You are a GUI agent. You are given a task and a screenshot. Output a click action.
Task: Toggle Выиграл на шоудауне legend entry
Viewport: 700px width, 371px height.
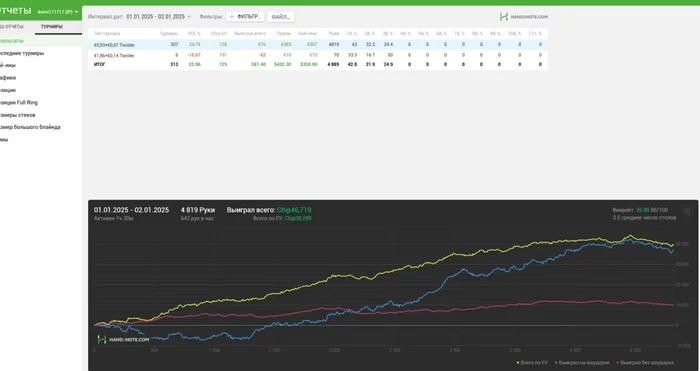582,363
